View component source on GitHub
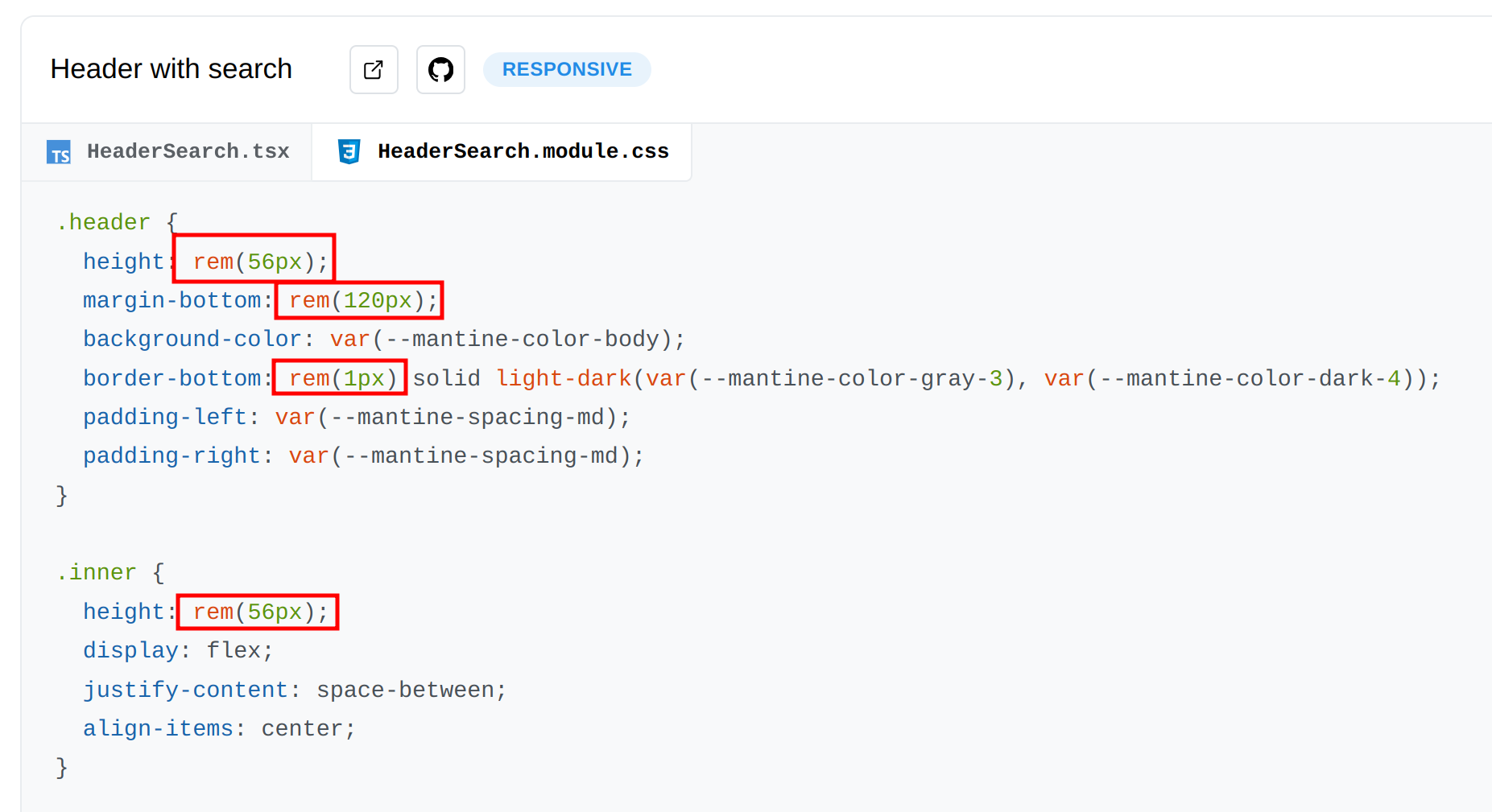Viewport: 1492px width, 812px height. (440, 69)
